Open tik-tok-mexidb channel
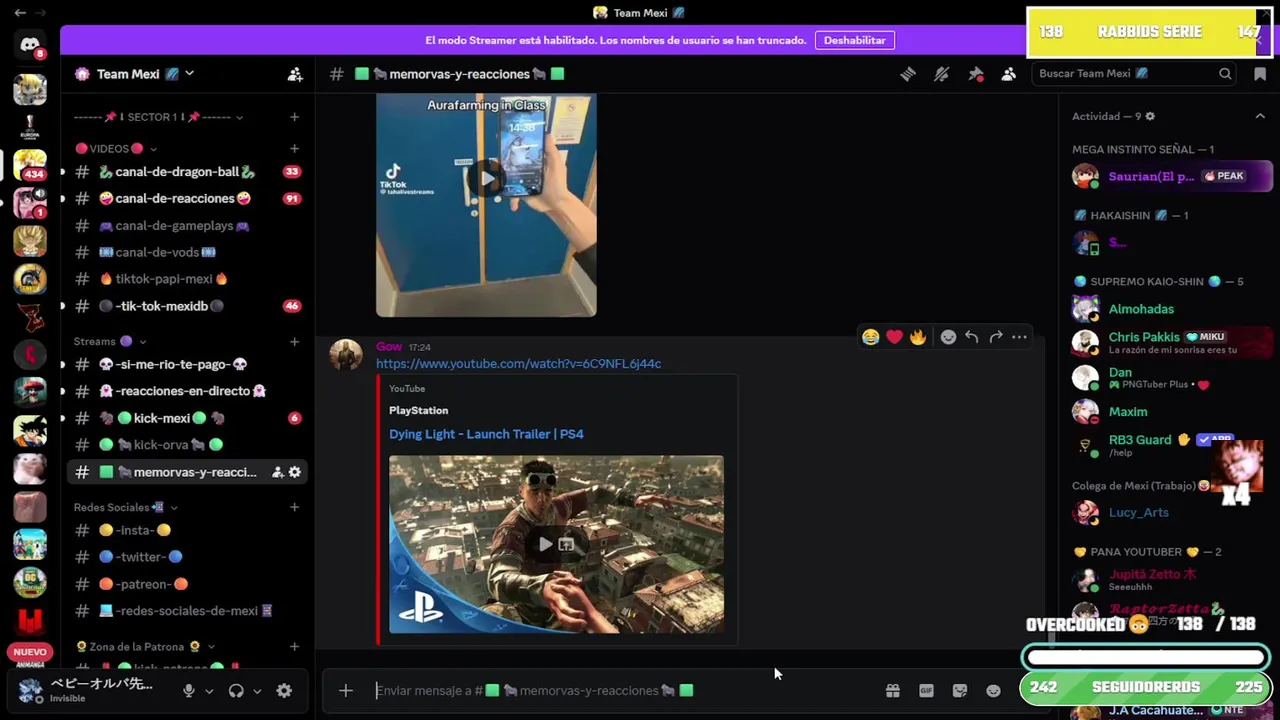Viewport: 1280px width, 720px height. [x=187, y=306]
